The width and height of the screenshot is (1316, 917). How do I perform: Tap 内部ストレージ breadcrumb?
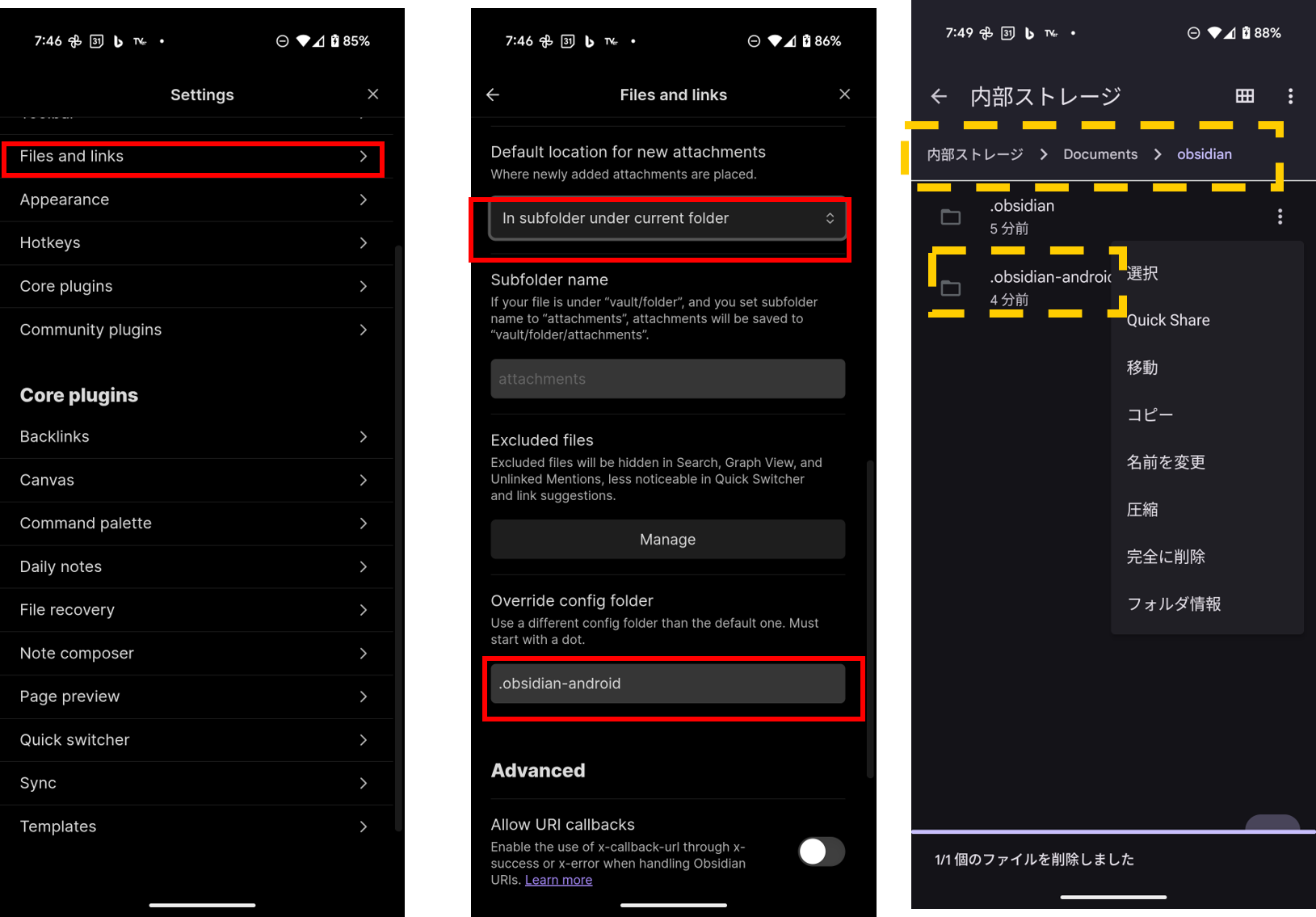click(x=975, y=154)
